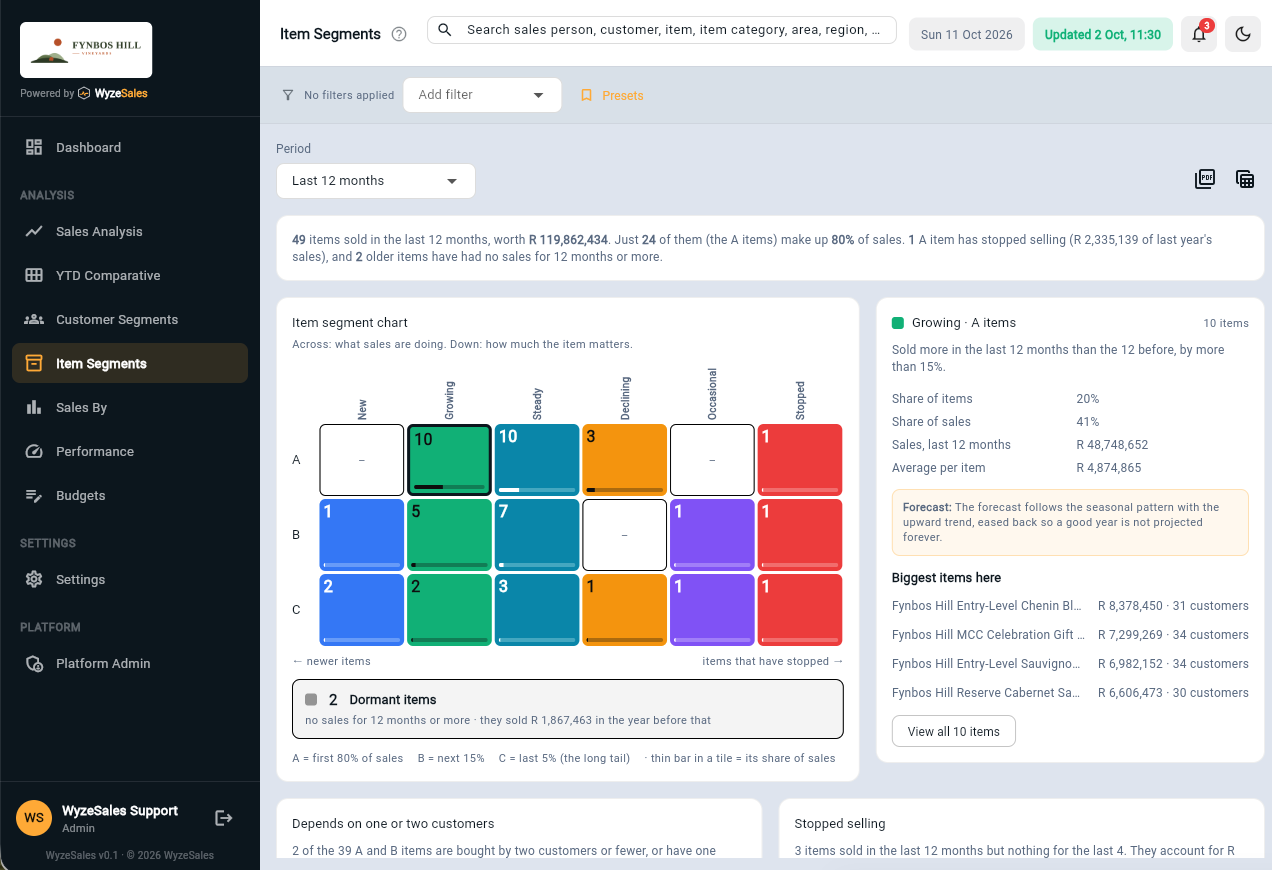The width and height of the screenshot is (1272, 870).
Task: Click the WS user avatar
Action: pyautogui.click(x=34, y=818)
